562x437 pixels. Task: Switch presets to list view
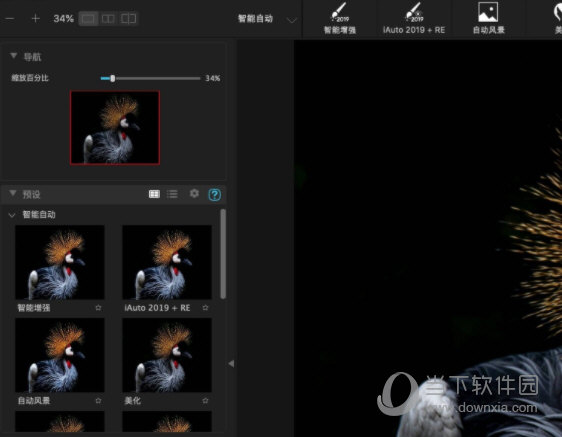pos(172,194)
